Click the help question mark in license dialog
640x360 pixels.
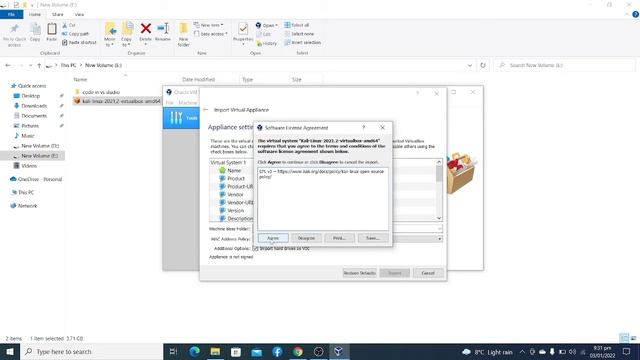(363, 127)
